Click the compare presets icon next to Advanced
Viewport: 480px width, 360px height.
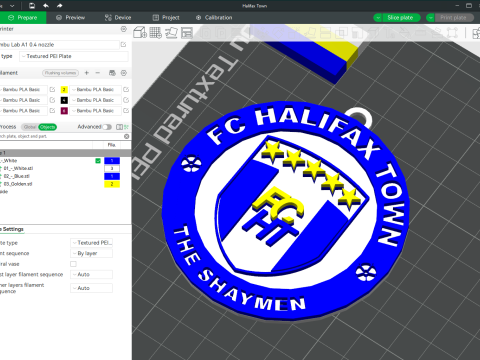pyautogui.click(x=119, y=127)
